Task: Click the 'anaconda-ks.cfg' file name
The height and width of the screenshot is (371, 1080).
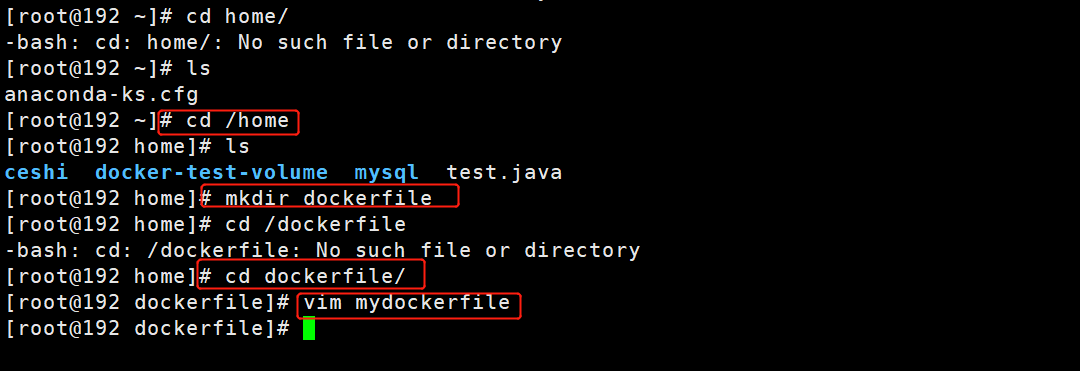Action: (101, 94)
